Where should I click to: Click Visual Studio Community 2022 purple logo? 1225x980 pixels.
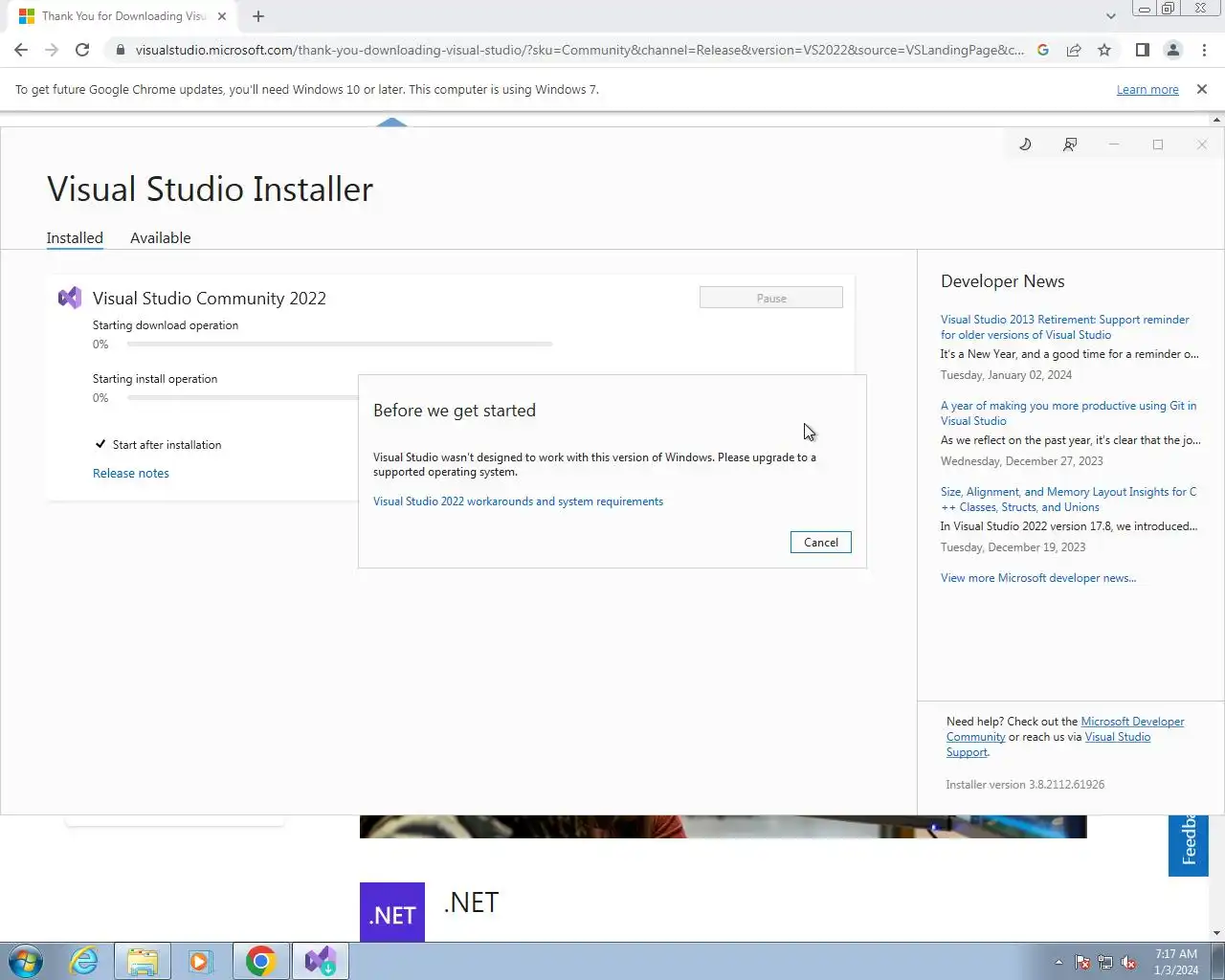click(x=70, y=298)
